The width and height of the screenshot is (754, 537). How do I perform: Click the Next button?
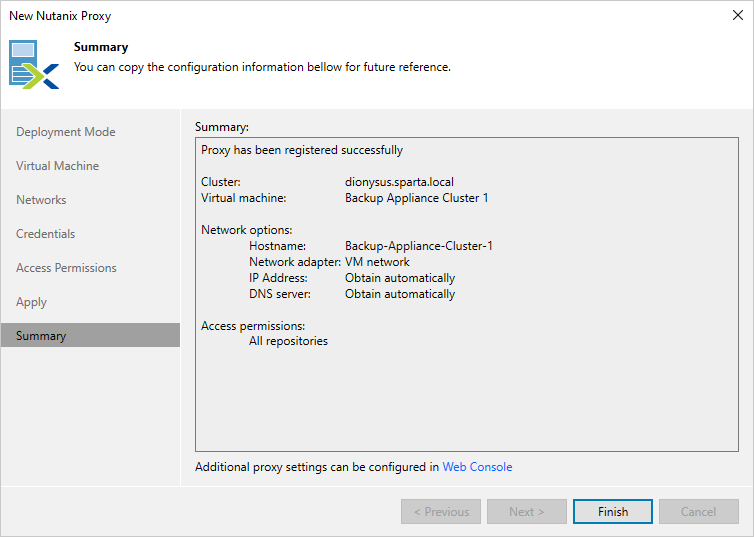point(527,512)
